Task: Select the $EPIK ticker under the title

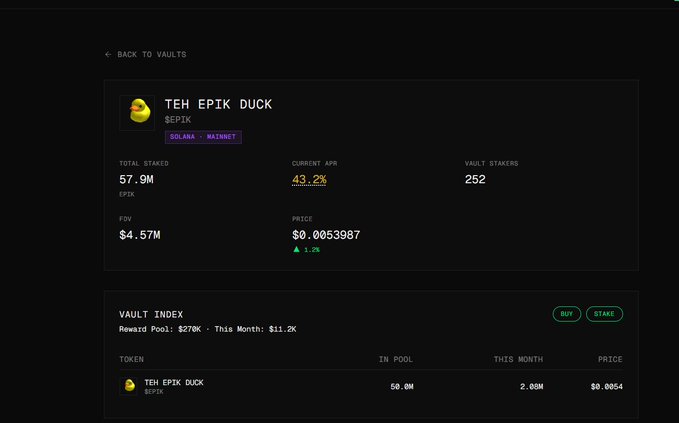Action: point(178,119)
